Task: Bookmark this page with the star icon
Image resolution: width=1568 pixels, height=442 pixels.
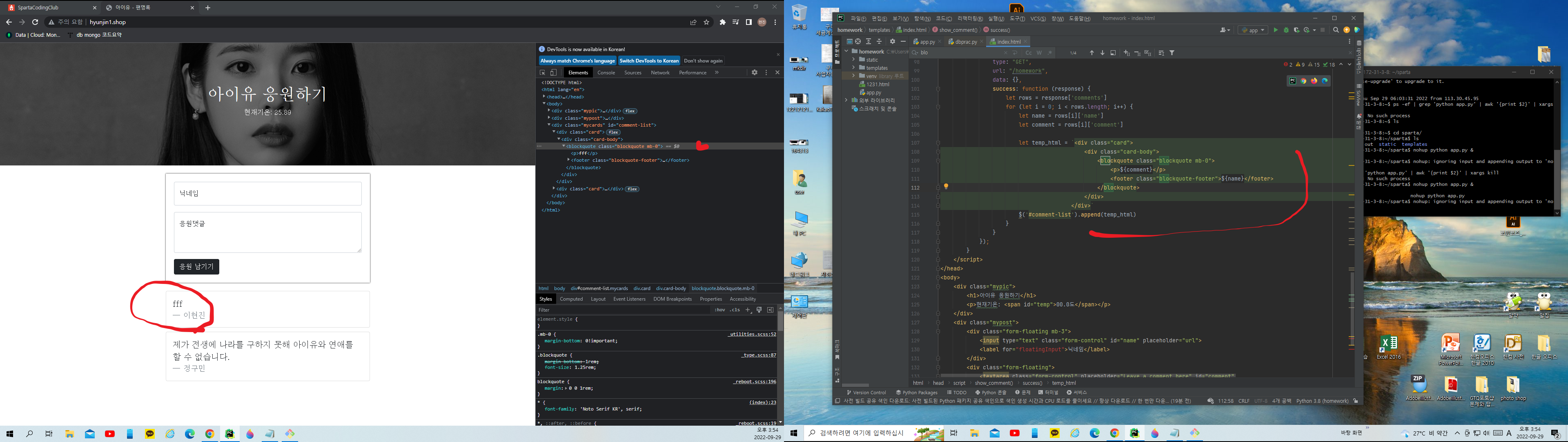Action: [x=707, y=22]
